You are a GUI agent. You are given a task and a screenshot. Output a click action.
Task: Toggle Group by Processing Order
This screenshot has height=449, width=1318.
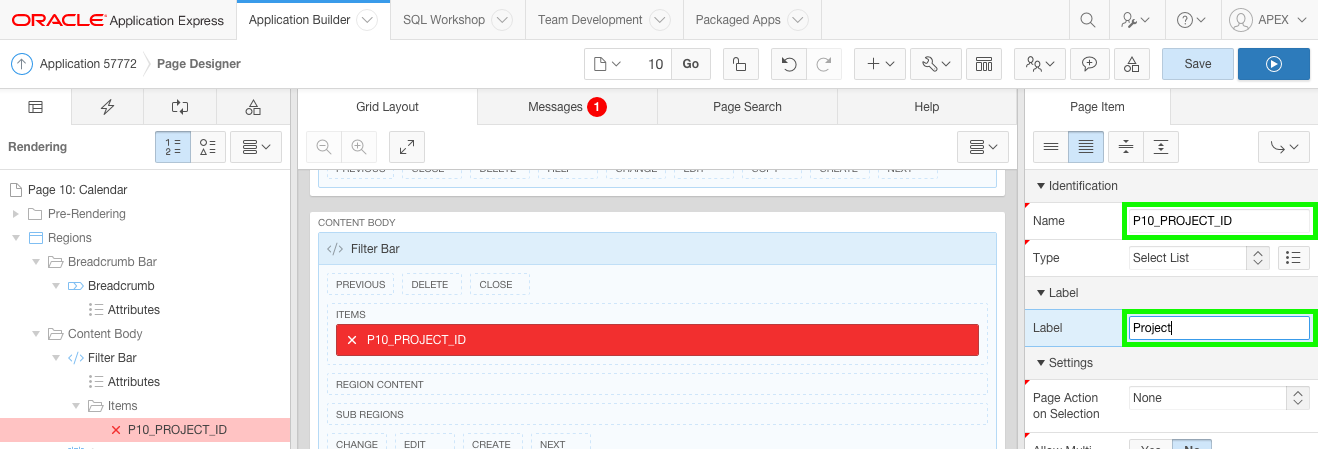(174, 147)
